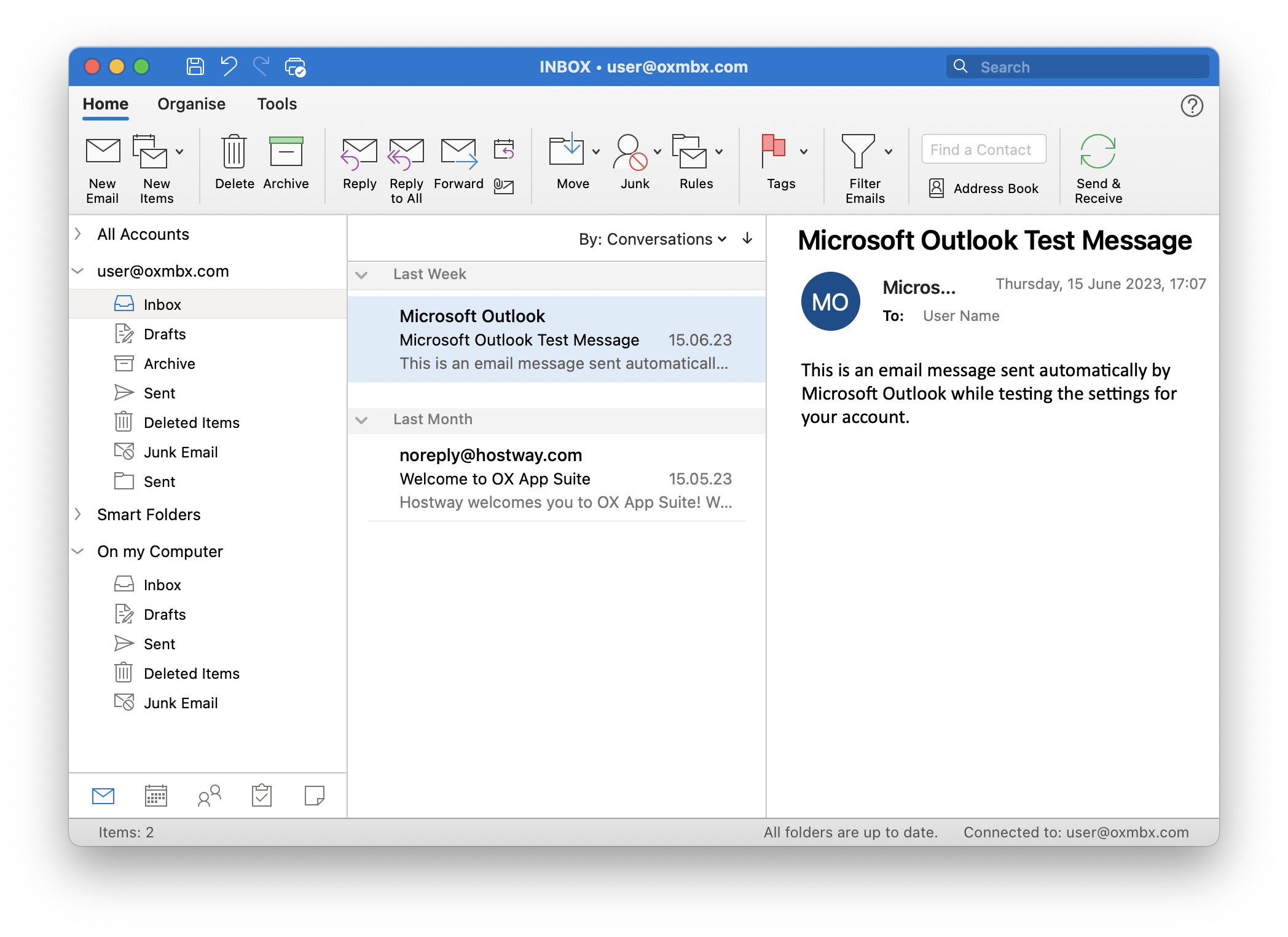
Task: Click the Find a Contact field
Action: pyautogui.click(x=983, y=149)
